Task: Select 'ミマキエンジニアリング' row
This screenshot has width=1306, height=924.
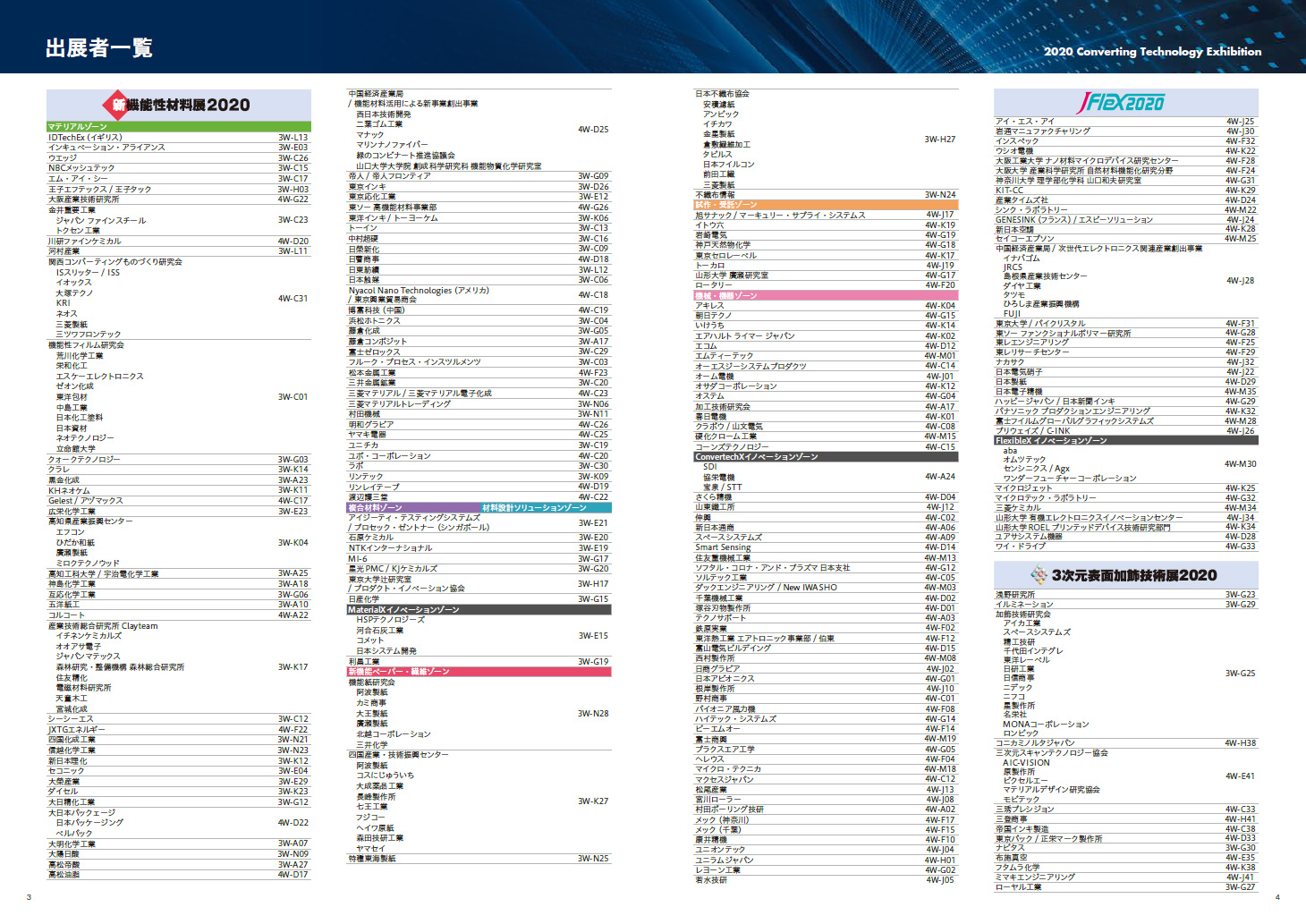Action: click(x=1126, y=877)
